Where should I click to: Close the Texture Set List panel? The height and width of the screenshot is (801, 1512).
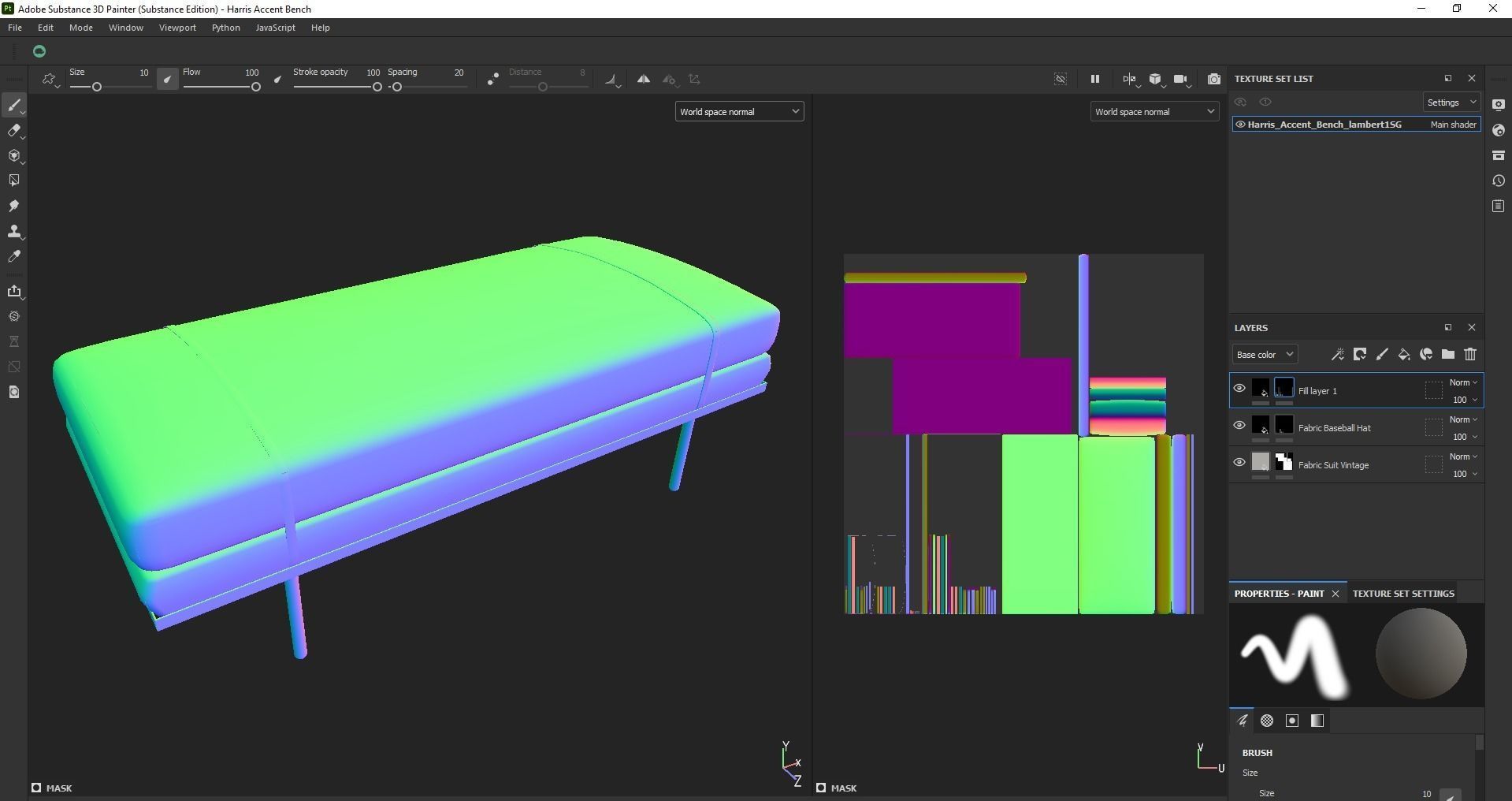[1472, 78]
